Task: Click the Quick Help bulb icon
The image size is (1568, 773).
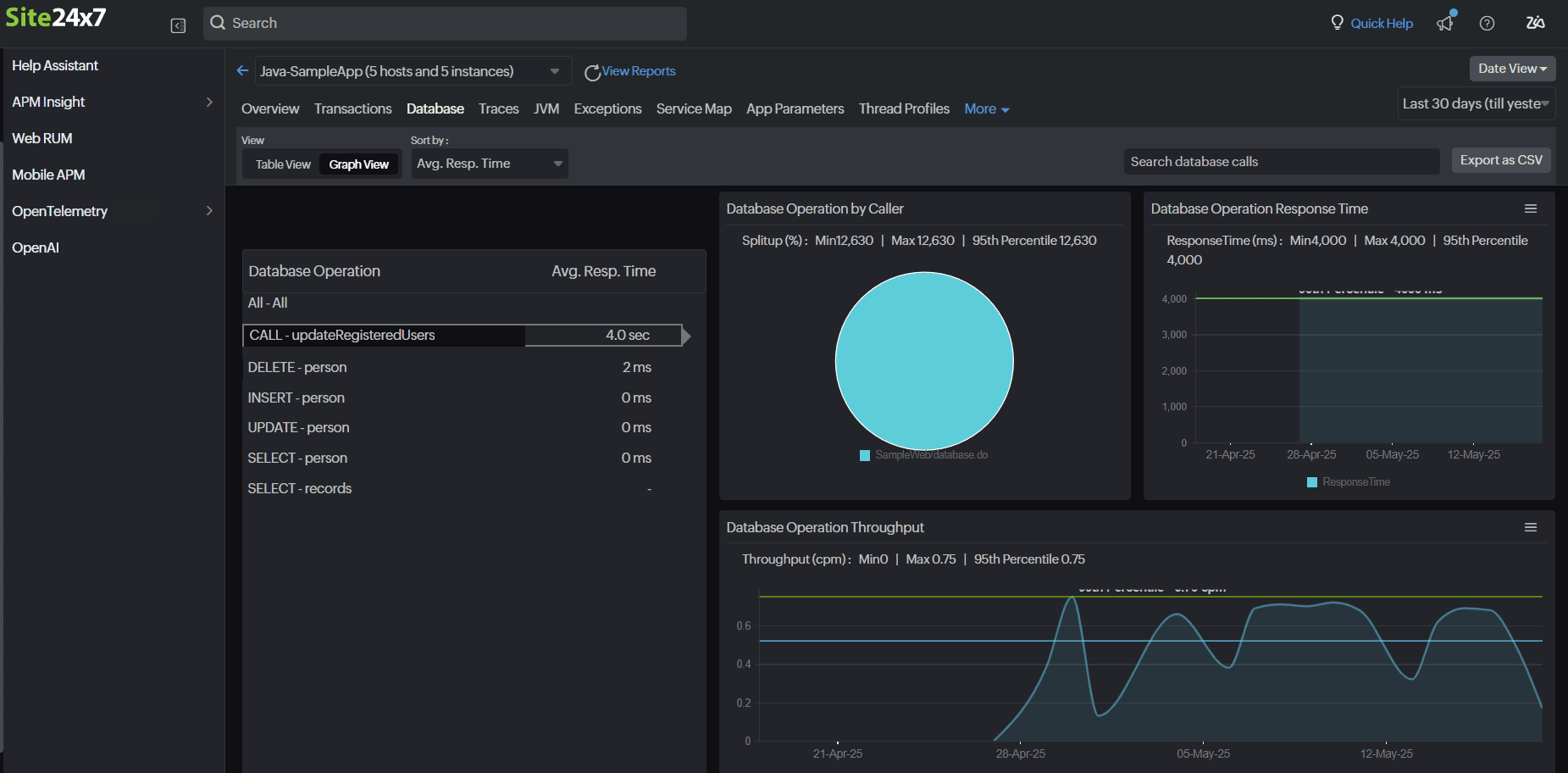Action: tap(1338, 23)
